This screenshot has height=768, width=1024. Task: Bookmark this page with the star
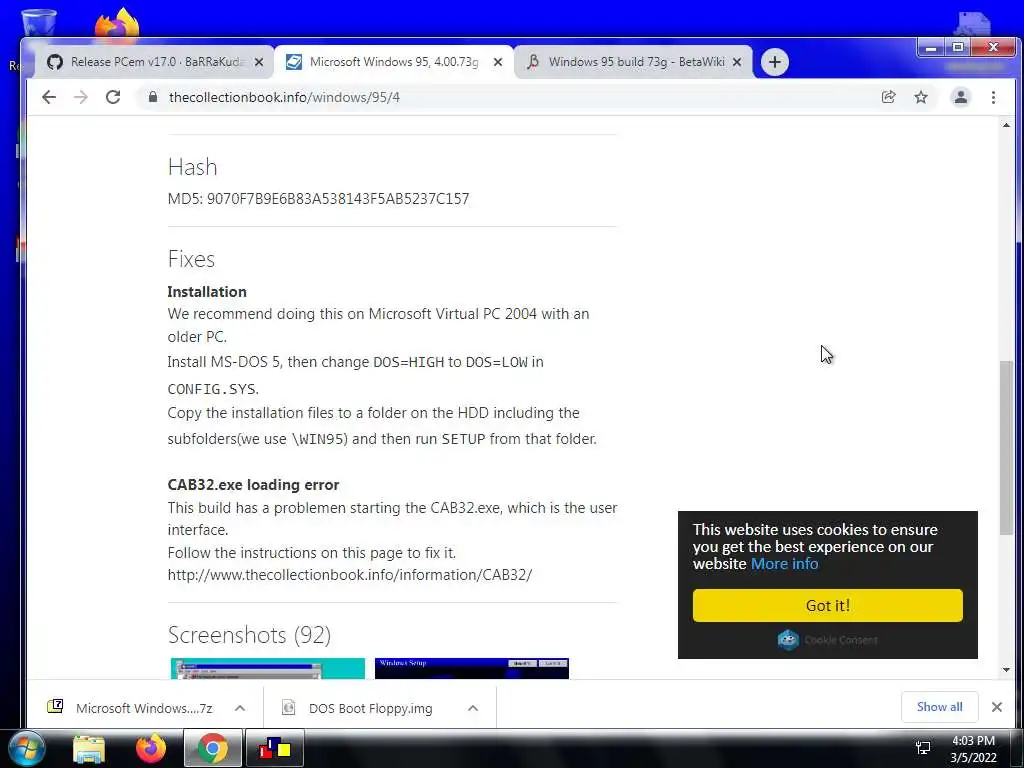pos(921,97)
